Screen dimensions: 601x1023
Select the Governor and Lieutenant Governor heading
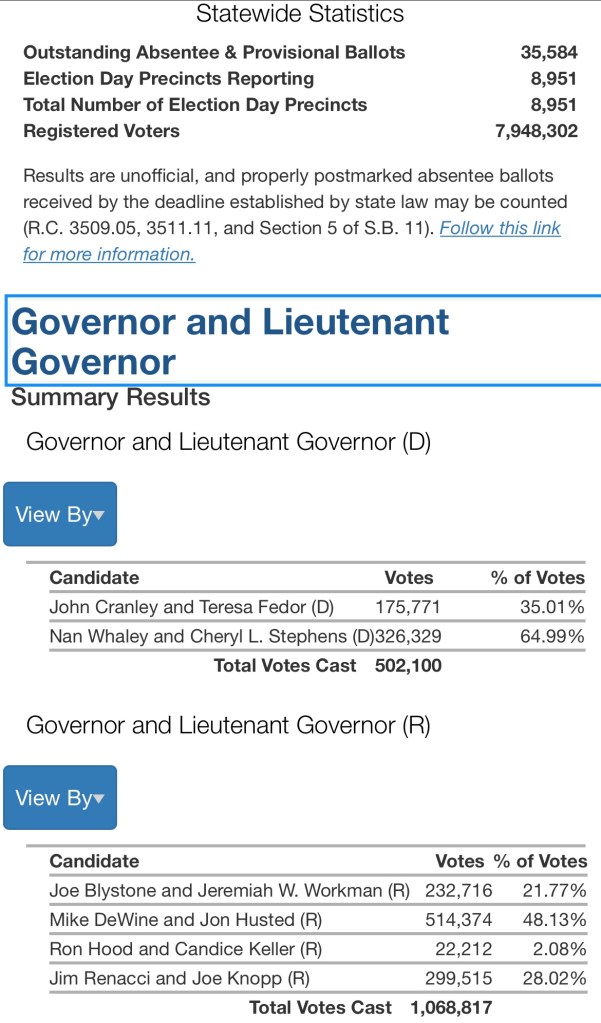(230, 340)
